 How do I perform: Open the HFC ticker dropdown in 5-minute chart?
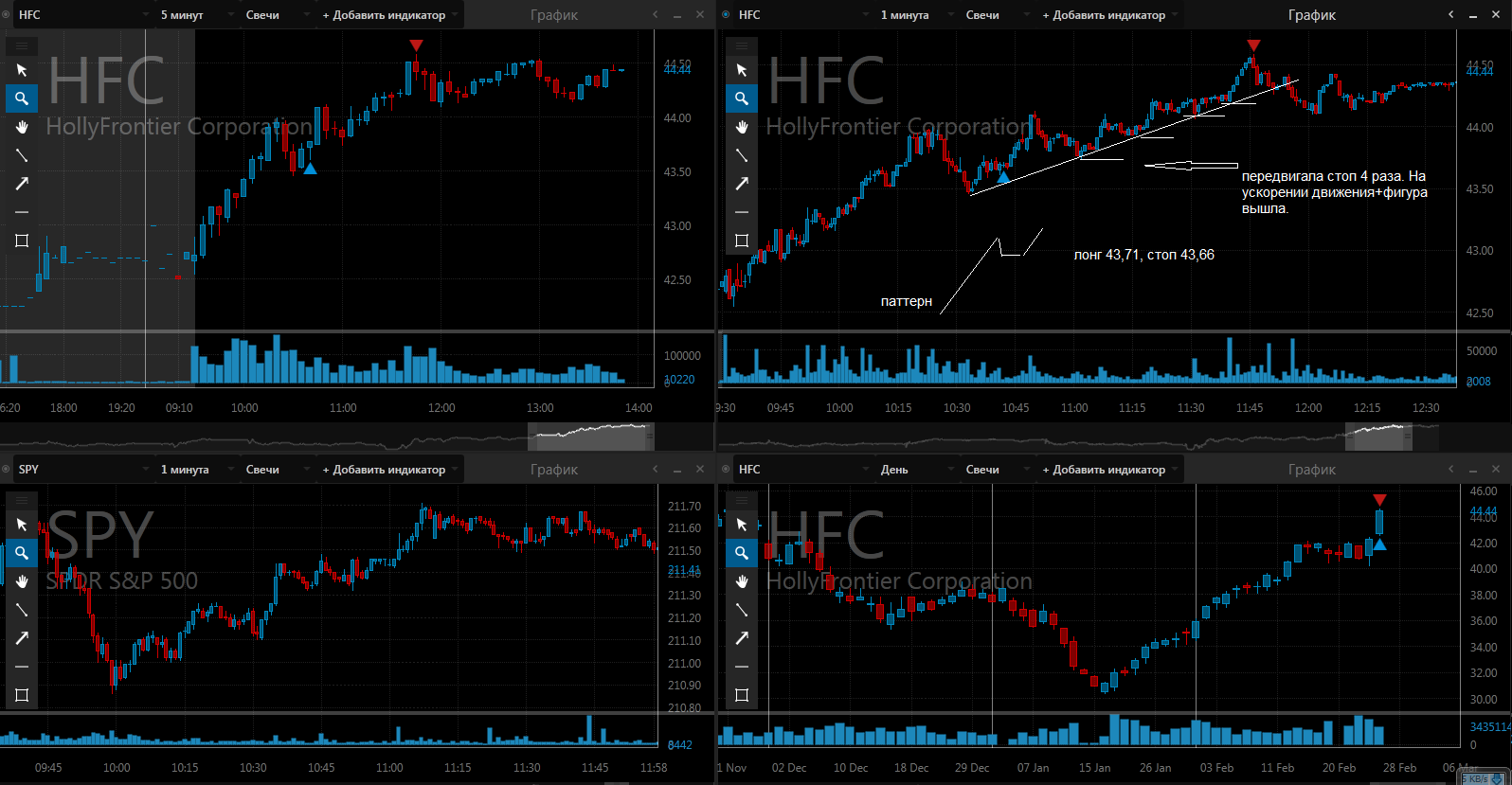[x=82, y=15]
